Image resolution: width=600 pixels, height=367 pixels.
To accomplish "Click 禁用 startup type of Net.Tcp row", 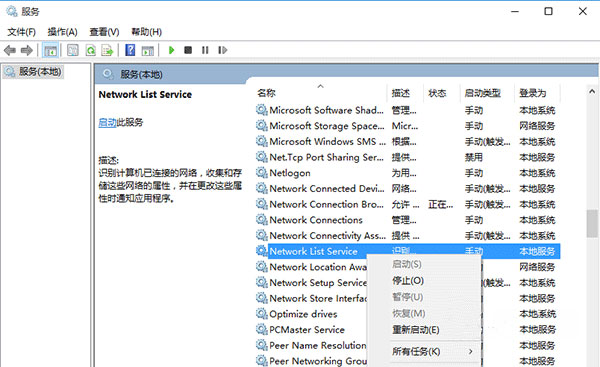I will click(473, 157).
